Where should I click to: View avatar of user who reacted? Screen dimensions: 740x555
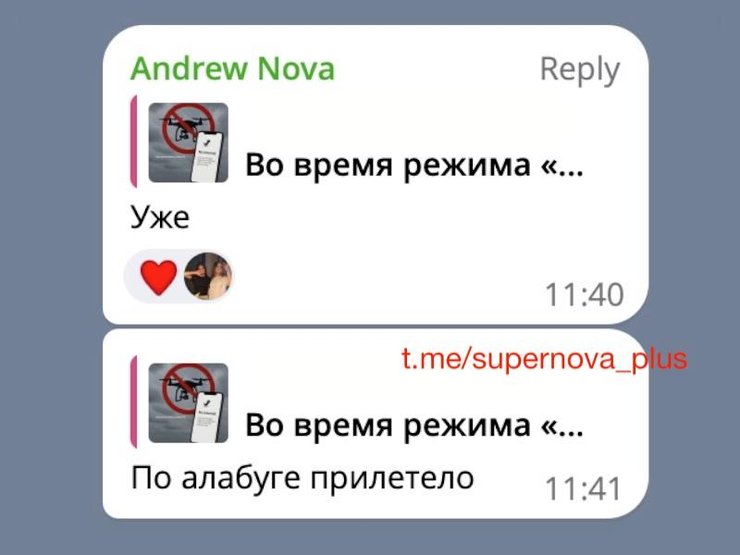click(x=208, y=276)
